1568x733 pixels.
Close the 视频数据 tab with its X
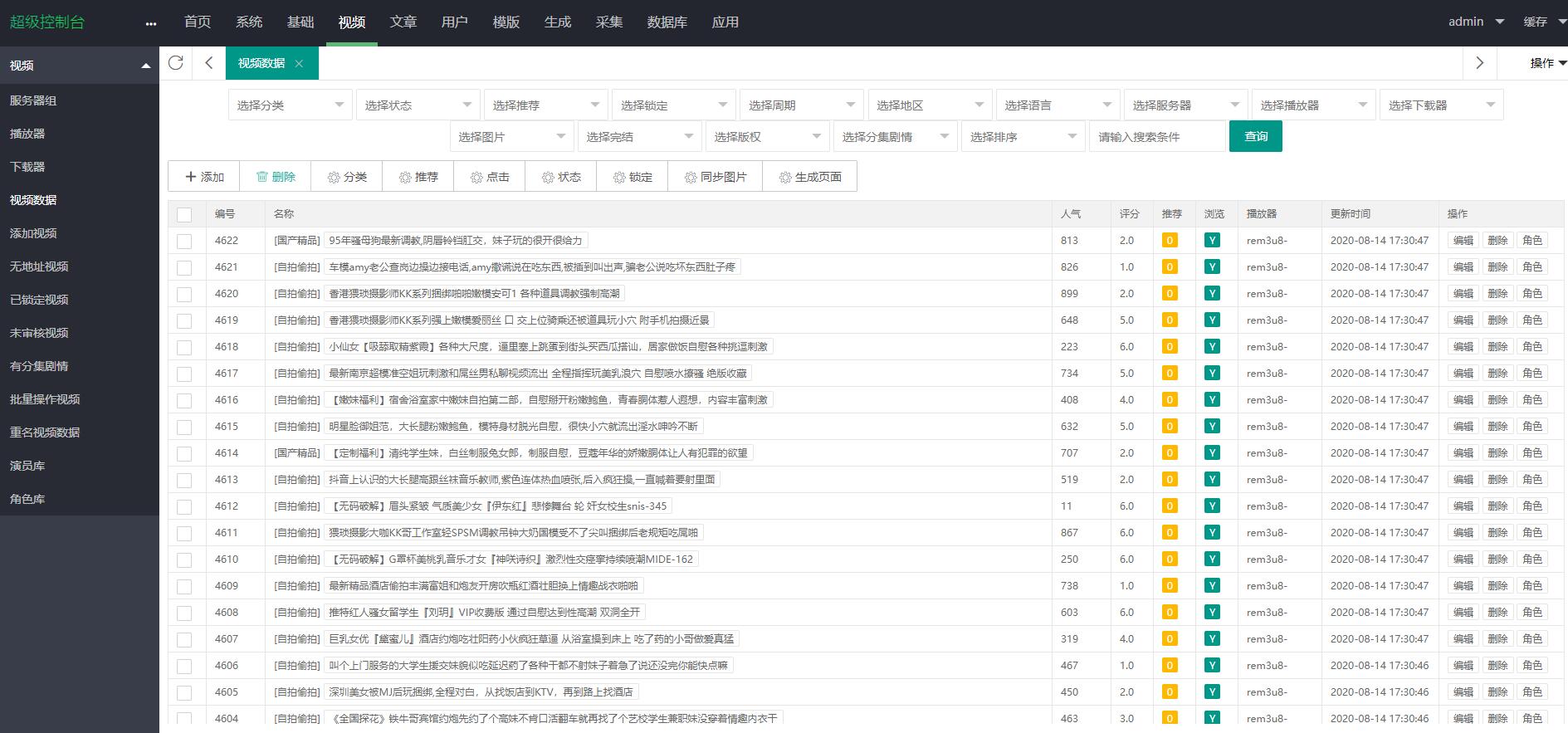point(299,64)
